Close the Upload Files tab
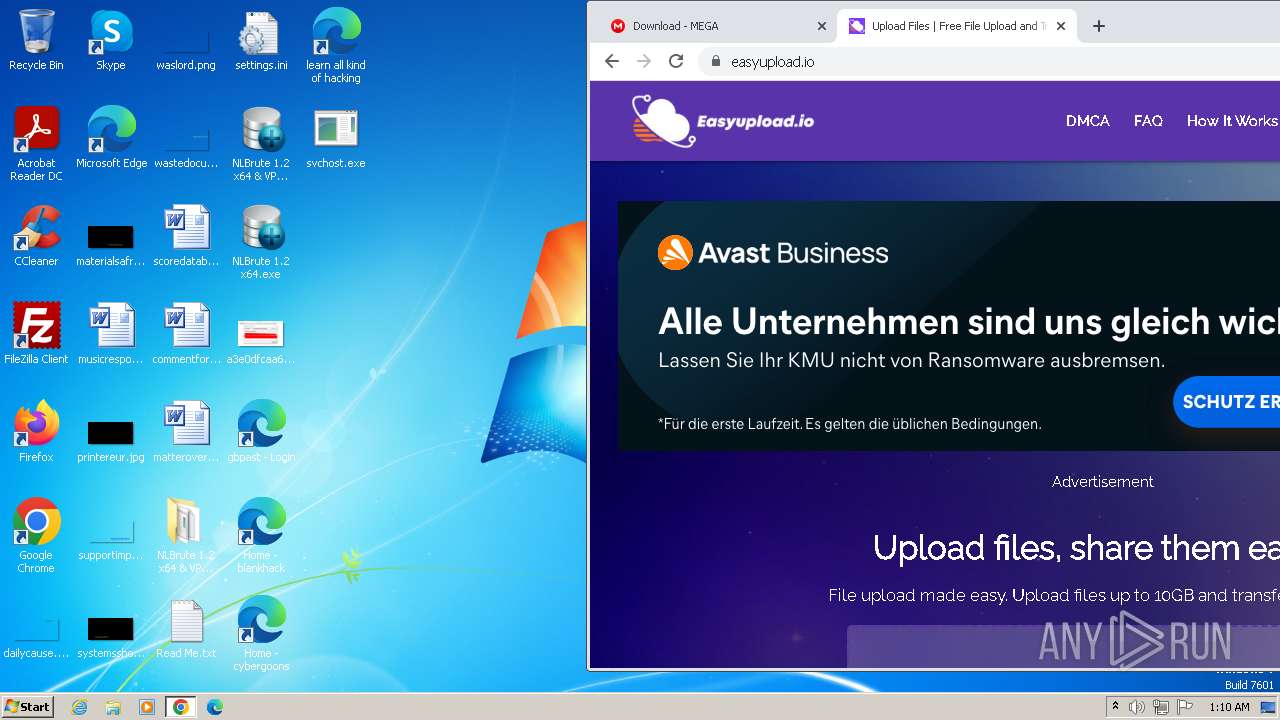The image size is (1280, 720). coord(1060,26)
